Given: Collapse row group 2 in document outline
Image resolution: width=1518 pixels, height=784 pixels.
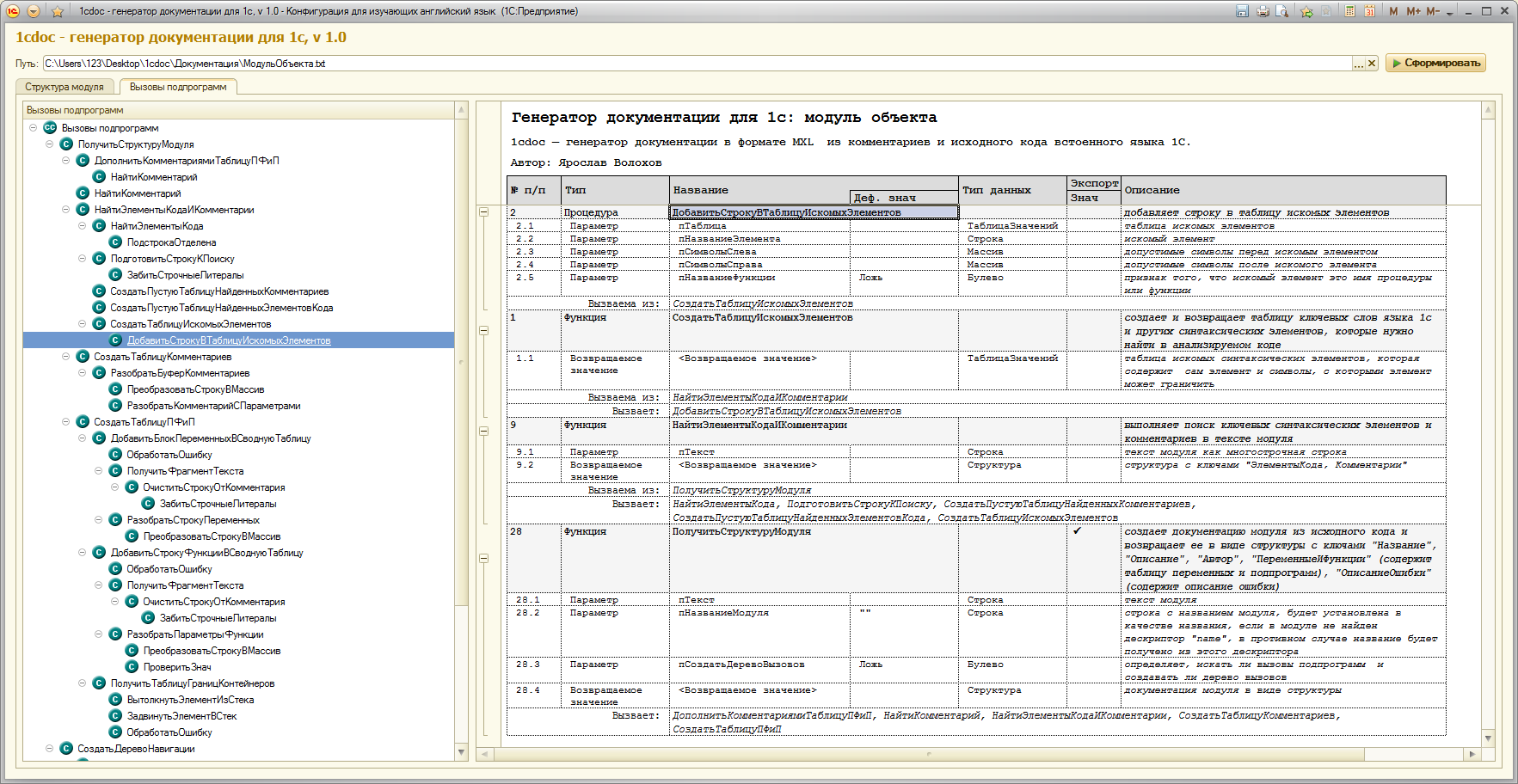Looking at the screenshot, I should [x=483, y=212].
